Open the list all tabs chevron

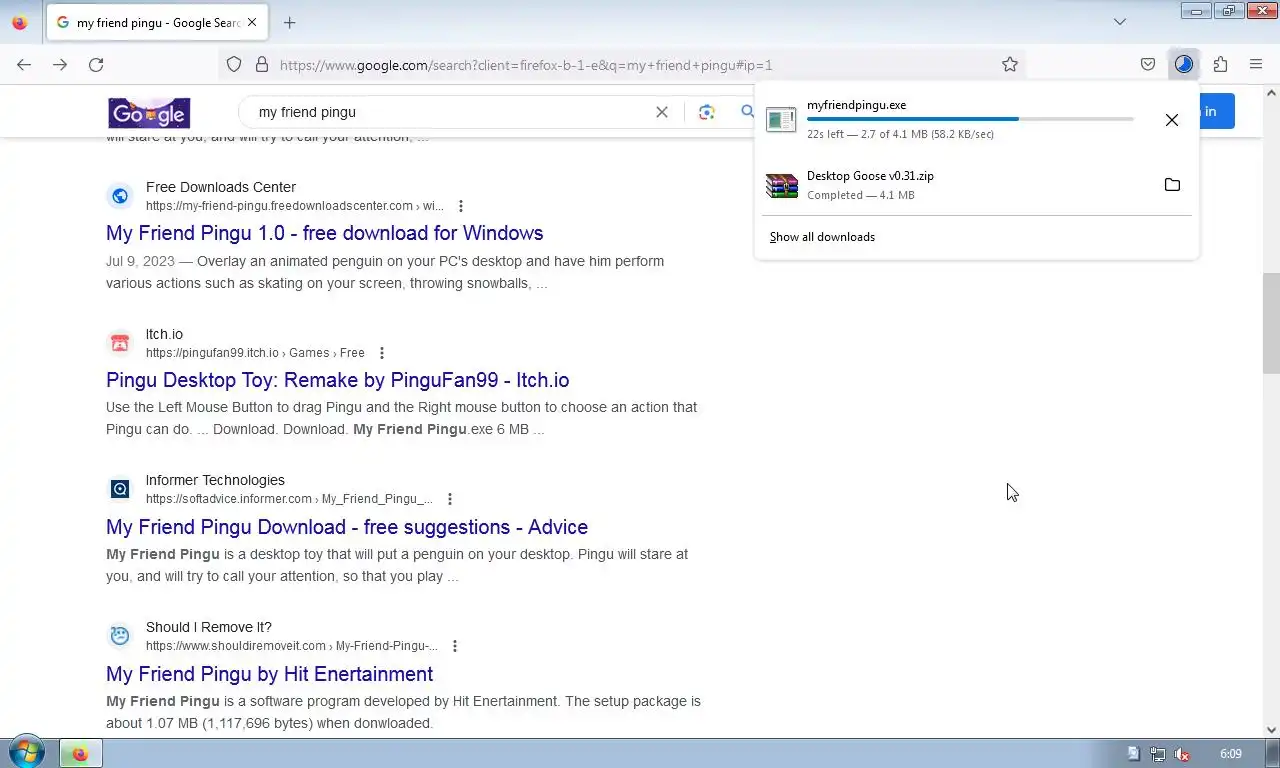1120,22
